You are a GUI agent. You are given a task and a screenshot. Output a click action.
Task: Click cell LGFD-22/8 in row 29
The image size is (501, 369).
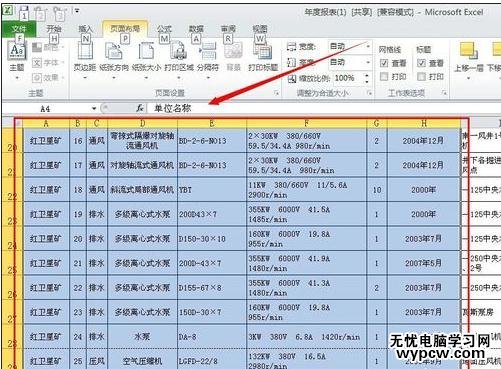(212, 359)
